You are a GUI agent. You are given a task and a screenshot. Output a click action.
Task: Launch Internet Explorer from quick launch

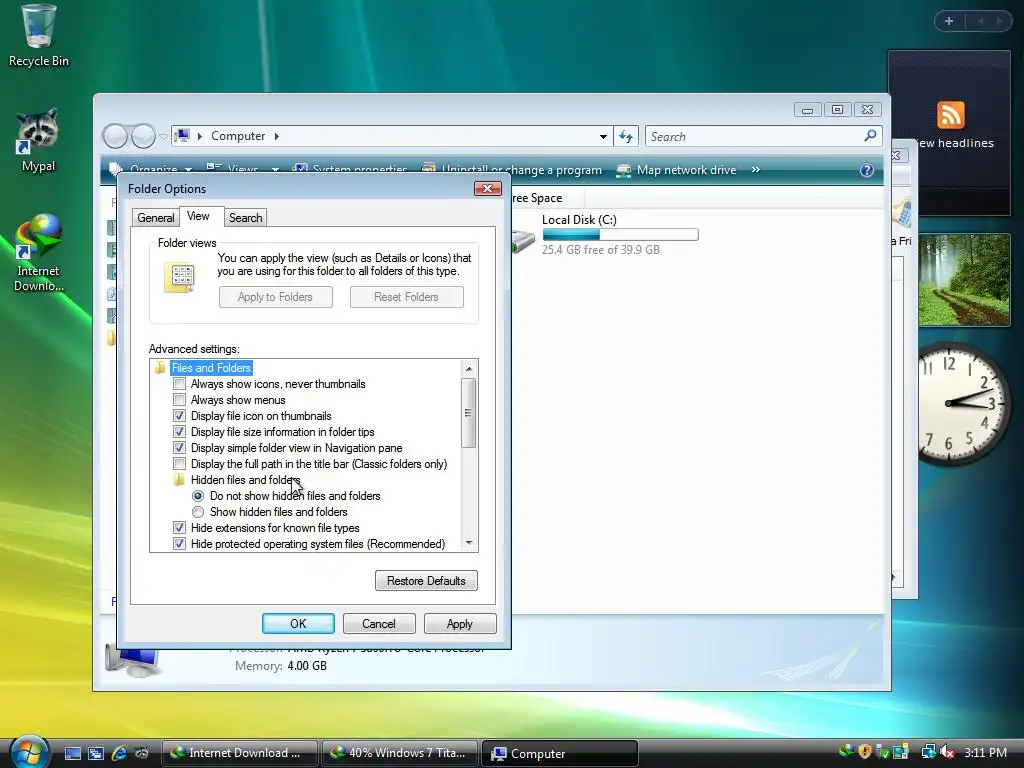(x=119, y=753)
